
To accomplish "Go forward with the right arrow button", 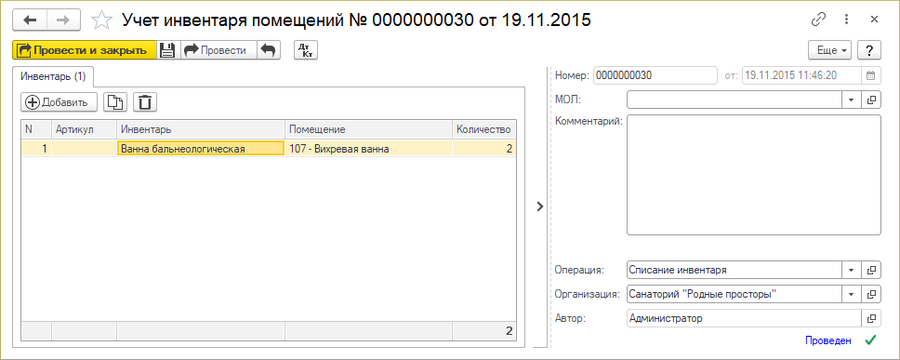I will pos(63,20).
